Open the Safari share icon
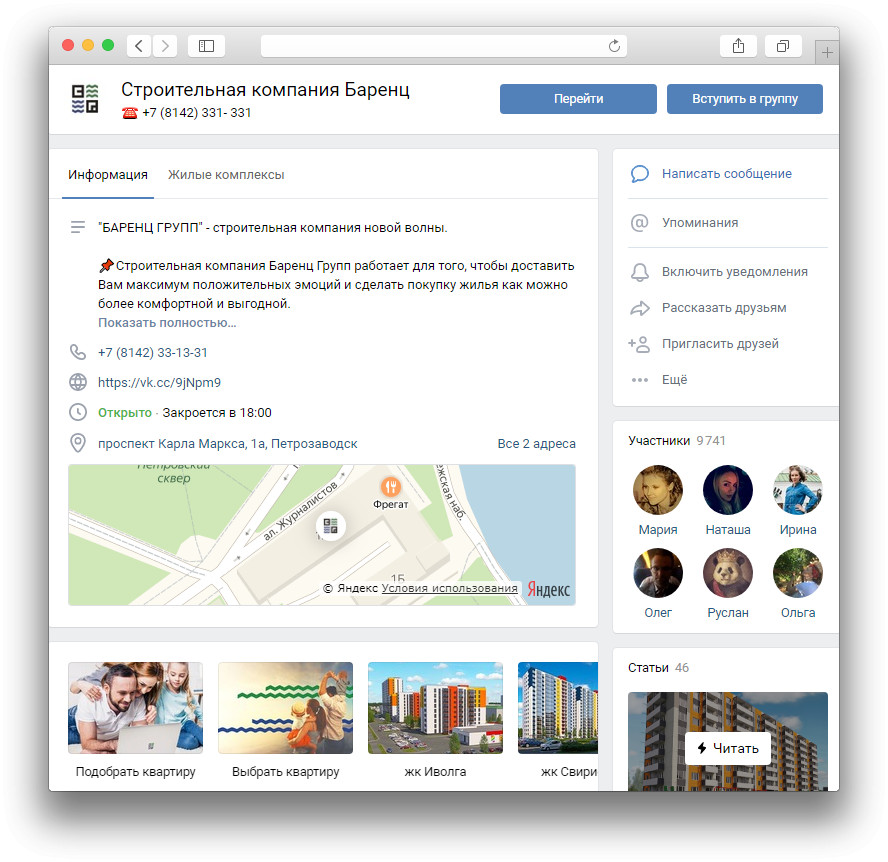Screen dimensions: 888x862 point(738,46)
